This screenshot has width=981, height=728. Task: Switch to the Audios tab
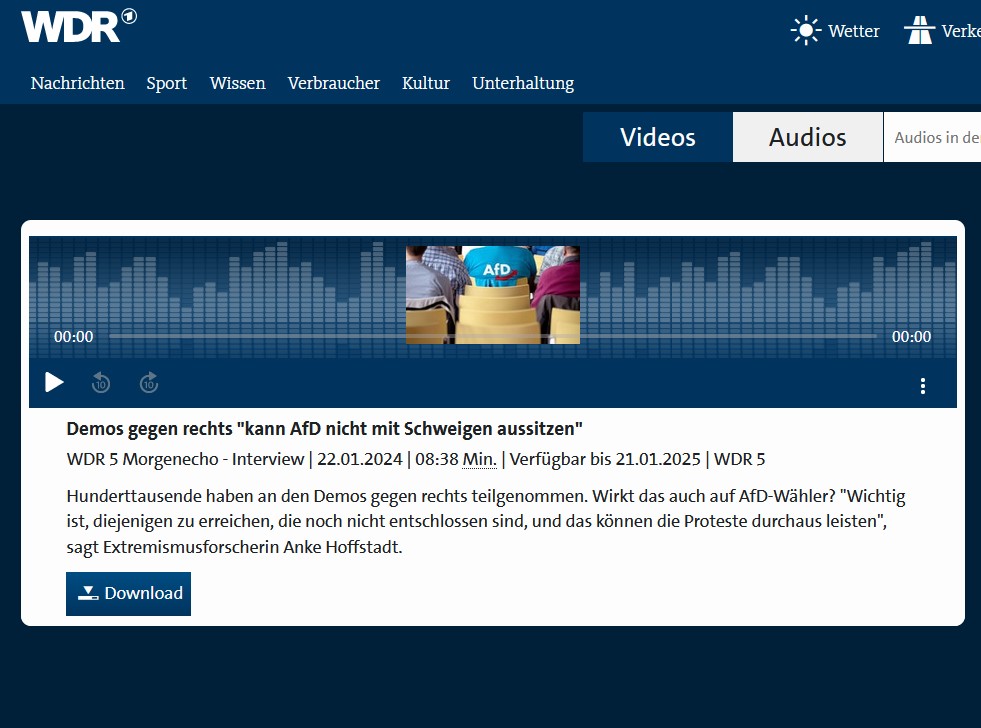(807, 137)
